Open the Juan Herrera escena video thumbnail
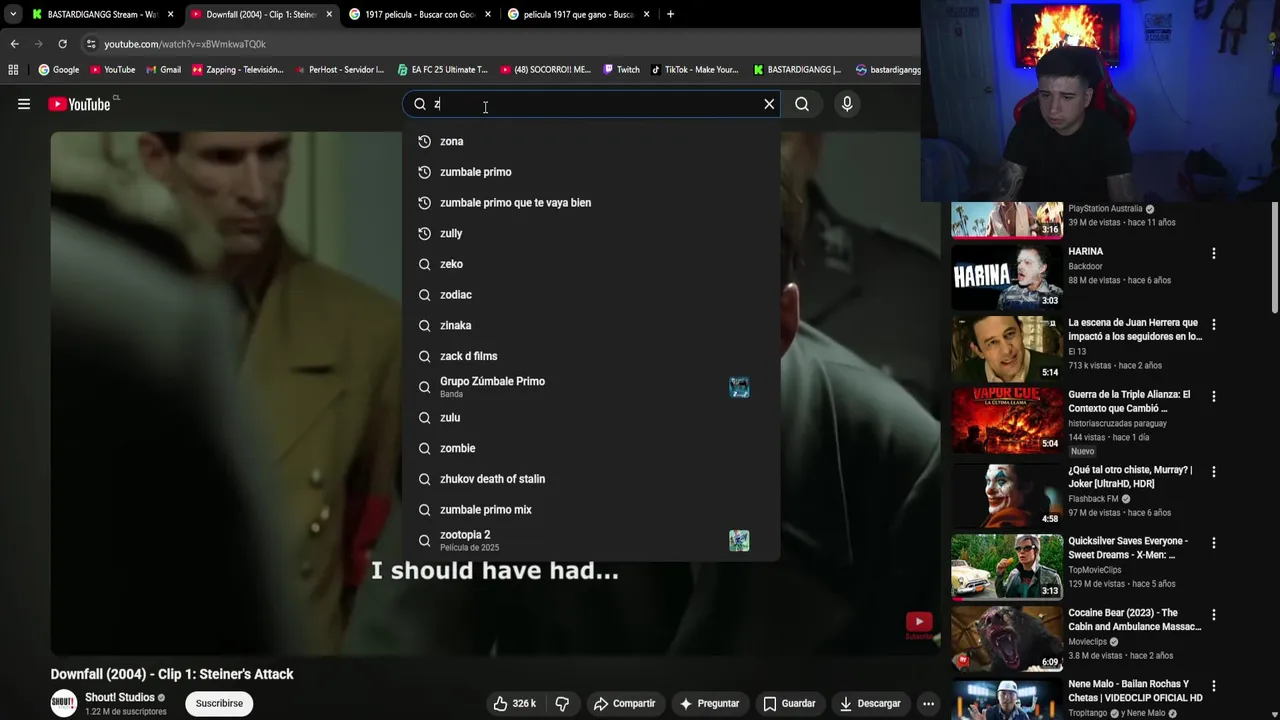Screen dimensions: 1280x720 coord(1007,348)
